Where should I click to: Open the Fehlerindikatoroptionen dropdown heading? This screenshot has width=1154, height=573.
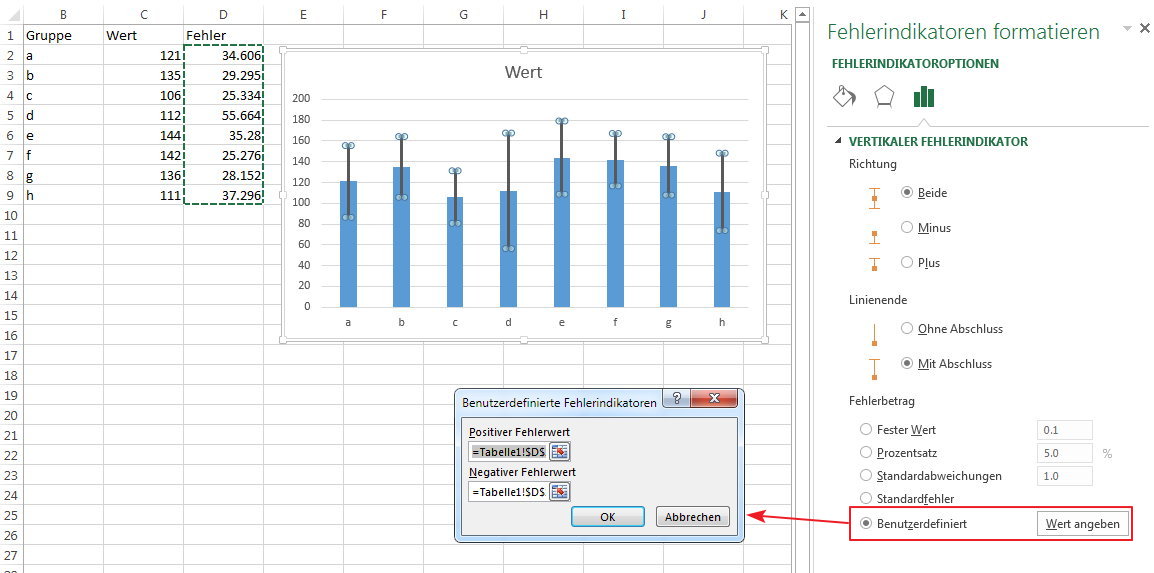tap(916, 64)
